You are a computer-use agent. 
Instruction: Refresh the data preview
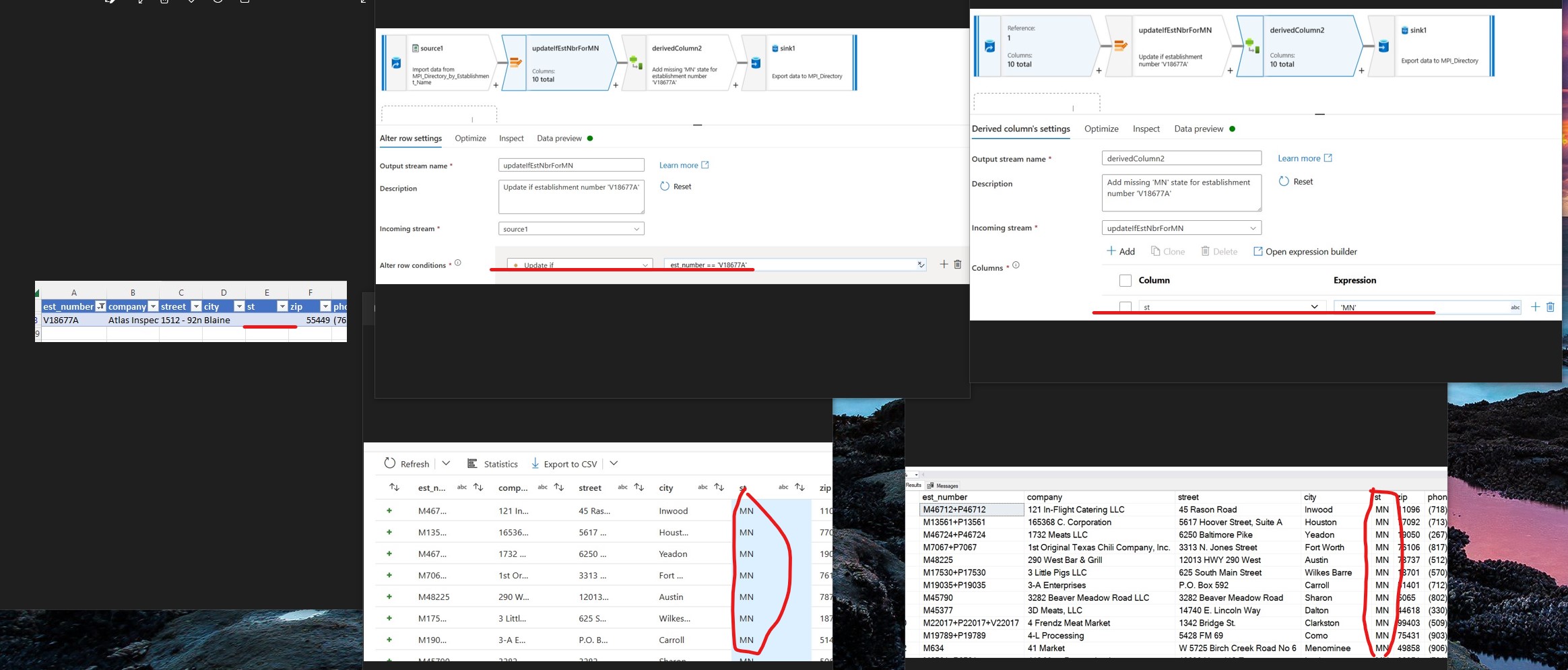click(407, 463)
